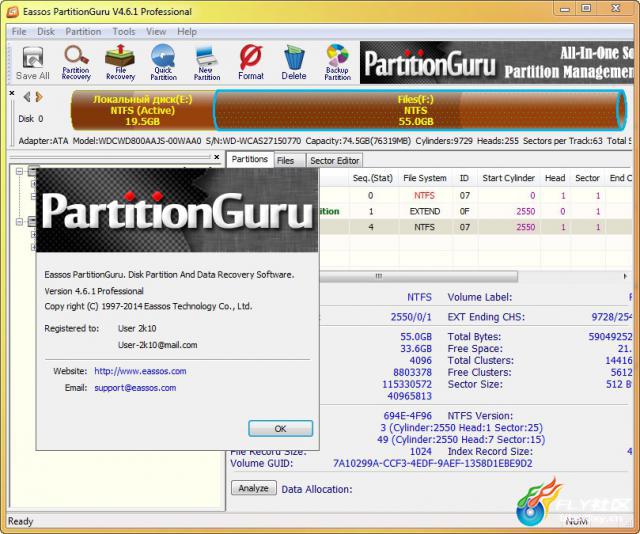
Task: Click the User-2k10@mail.com registration email
Action: point(158,345)
